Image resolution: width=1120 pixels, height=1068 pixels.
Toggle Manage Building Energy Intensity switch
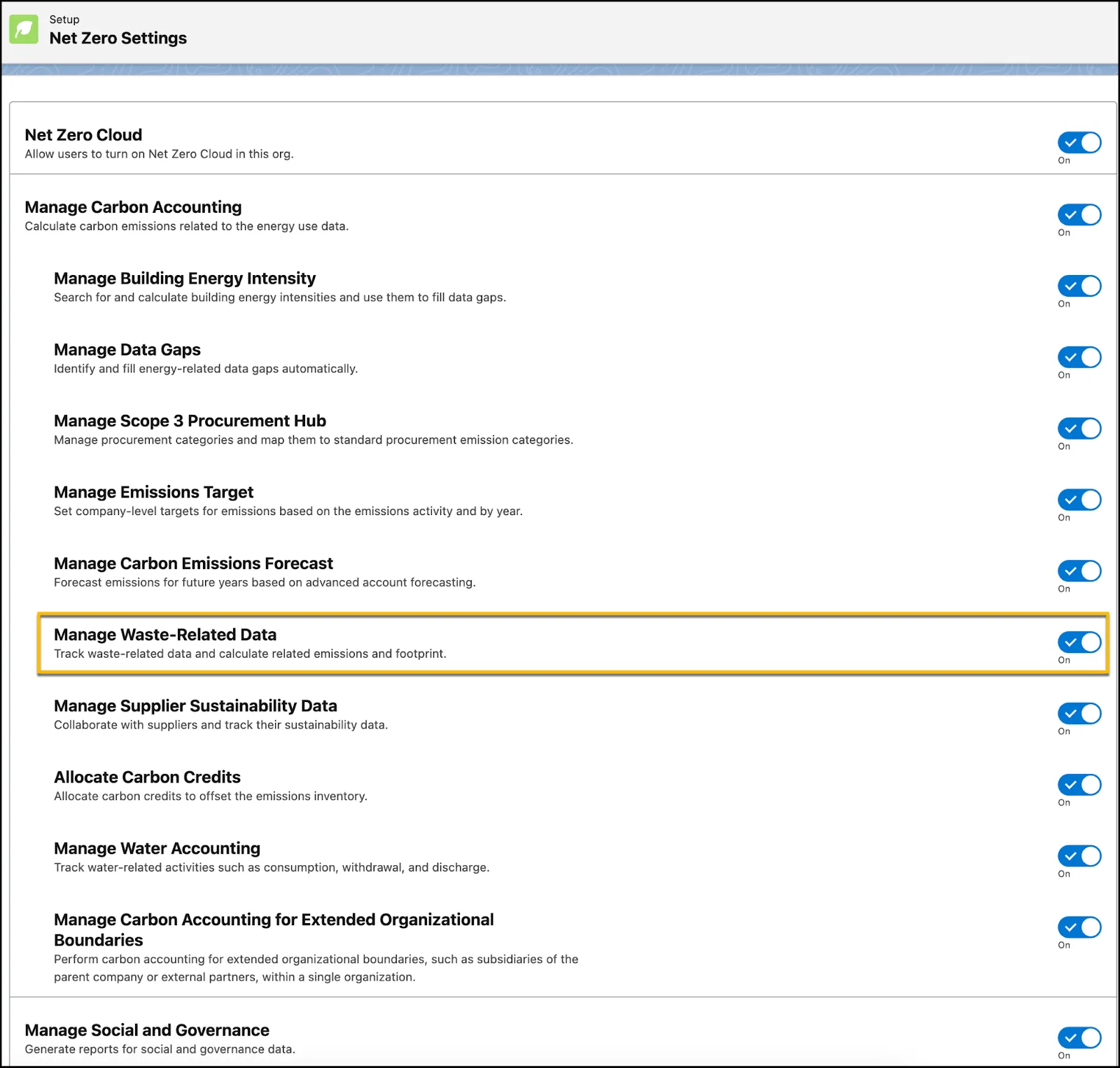point(1079,286)
